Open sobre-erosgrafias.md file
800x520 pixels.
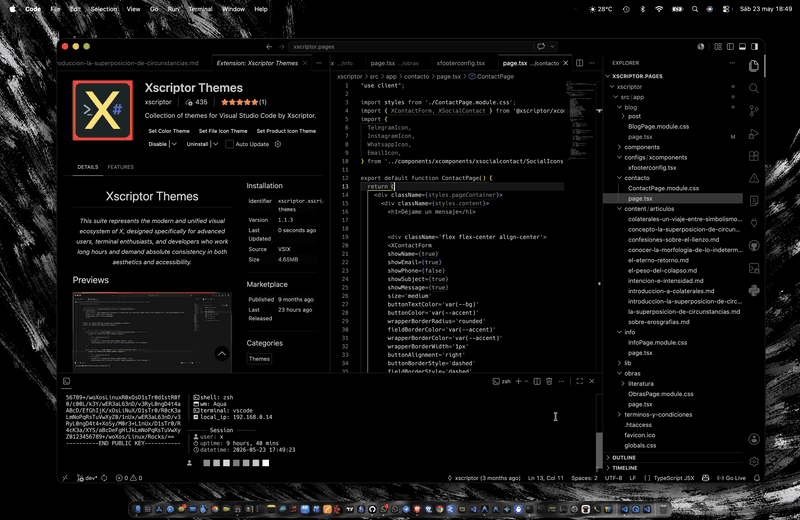tap(659, 322)
